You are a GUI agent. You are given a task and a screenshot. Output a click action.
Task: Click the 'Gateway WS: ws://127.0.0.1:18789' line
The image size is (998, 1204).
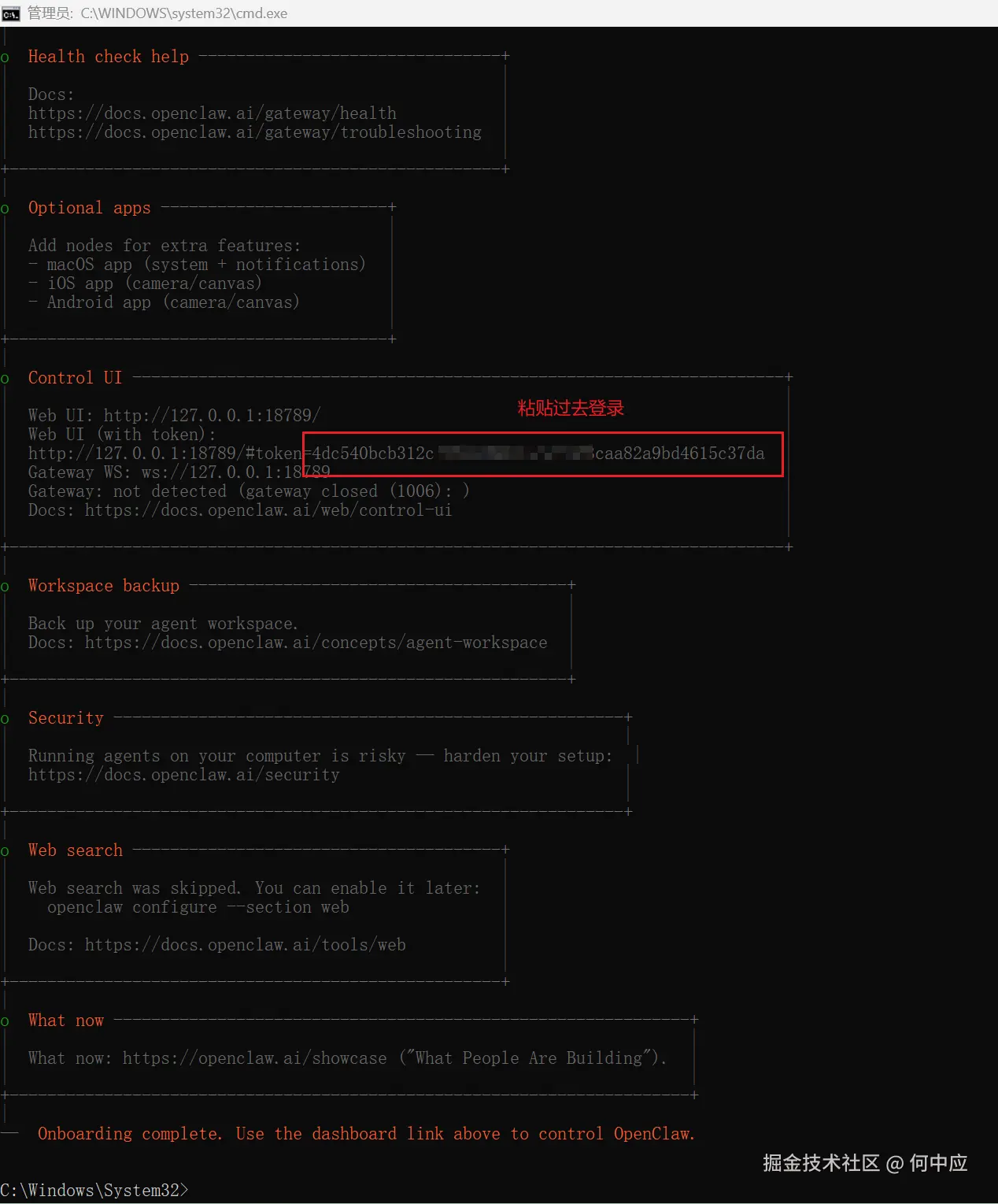[179, 472]
